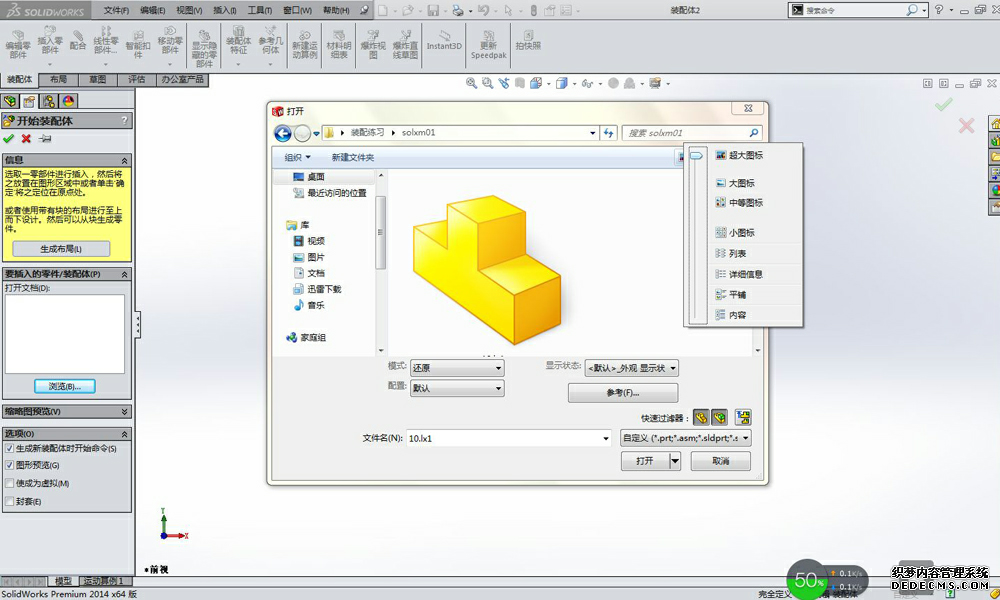The image size is (1000, 600).
Task: Click the 编辑零部件 (Edit Component) tool
Action: [18, 45]
